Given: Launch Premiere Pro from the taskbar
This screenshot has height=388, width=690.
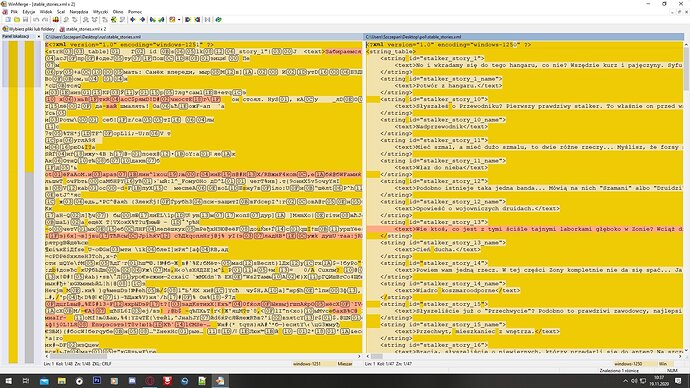Looking at the screenshot, I should pos(97,381).
